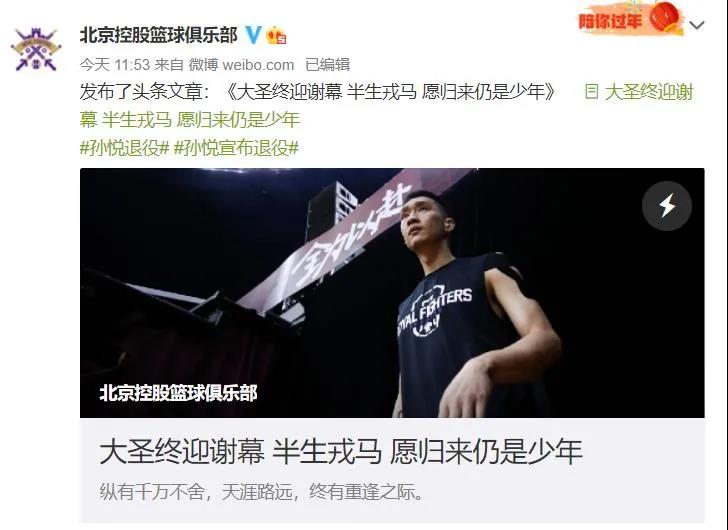Open the green 大圣终迎谢幕 article link
728x530 pixels.
tap(386, 106)
